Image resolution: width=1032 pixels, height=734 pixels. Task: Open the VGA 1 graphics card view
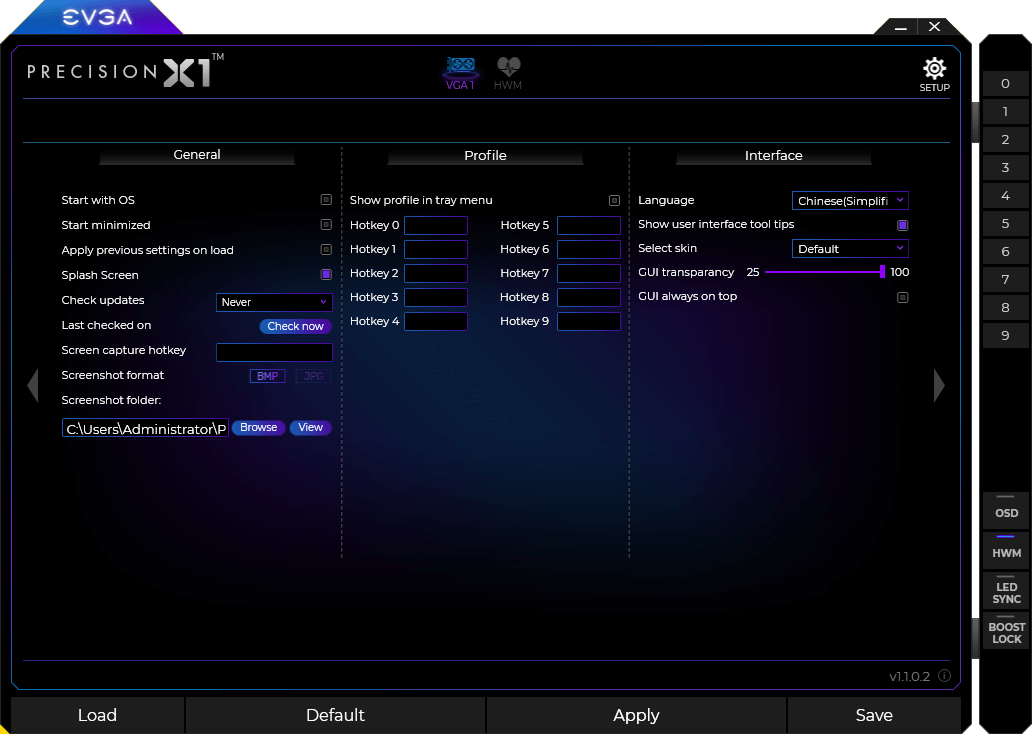[460, 74]
